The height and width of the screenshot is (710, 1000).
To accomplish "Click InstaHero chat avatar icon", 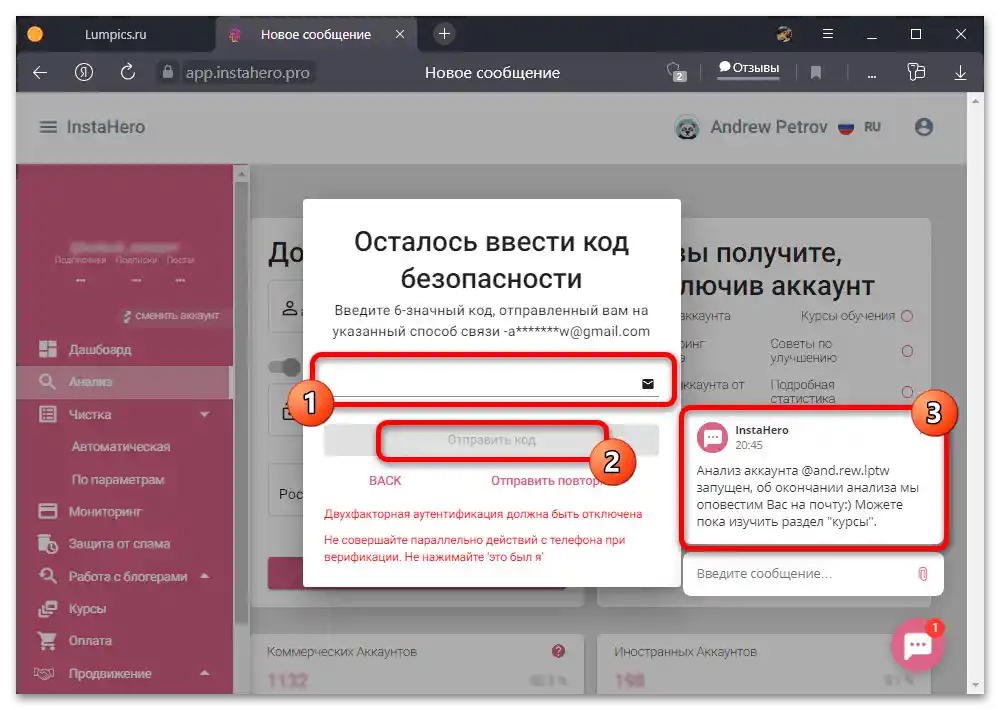I will [712, 438].
